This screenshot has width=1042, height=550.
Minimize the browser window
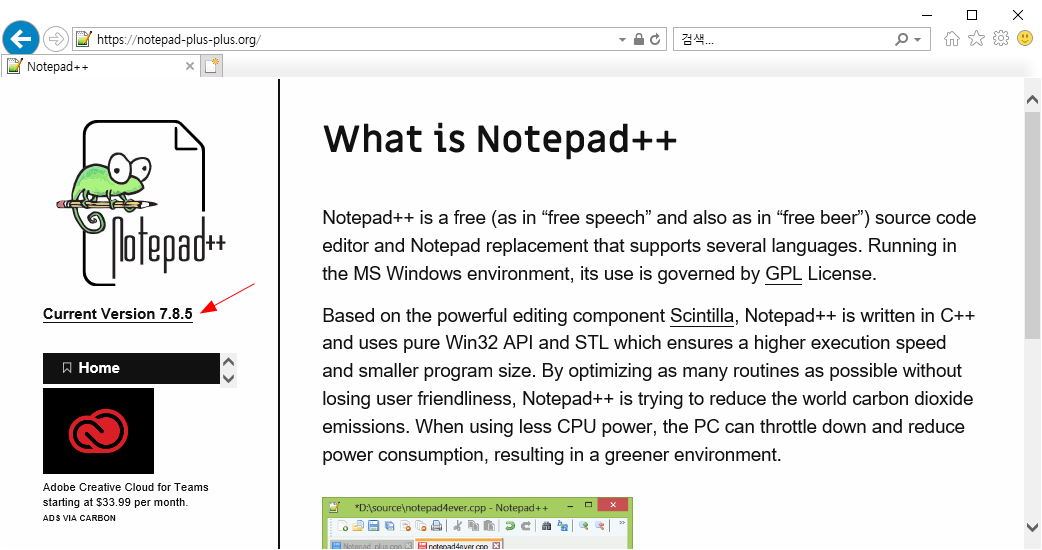pos(927,15)
